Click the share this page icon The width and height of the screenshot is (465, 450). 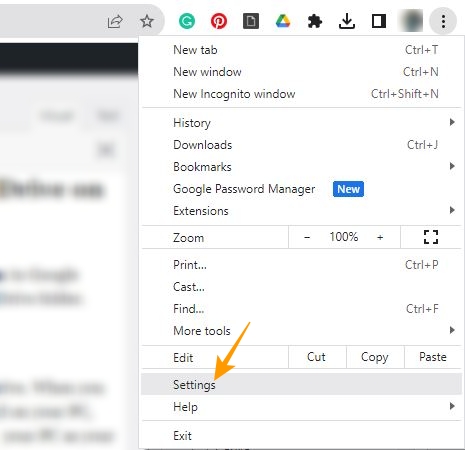coord(115,22)
